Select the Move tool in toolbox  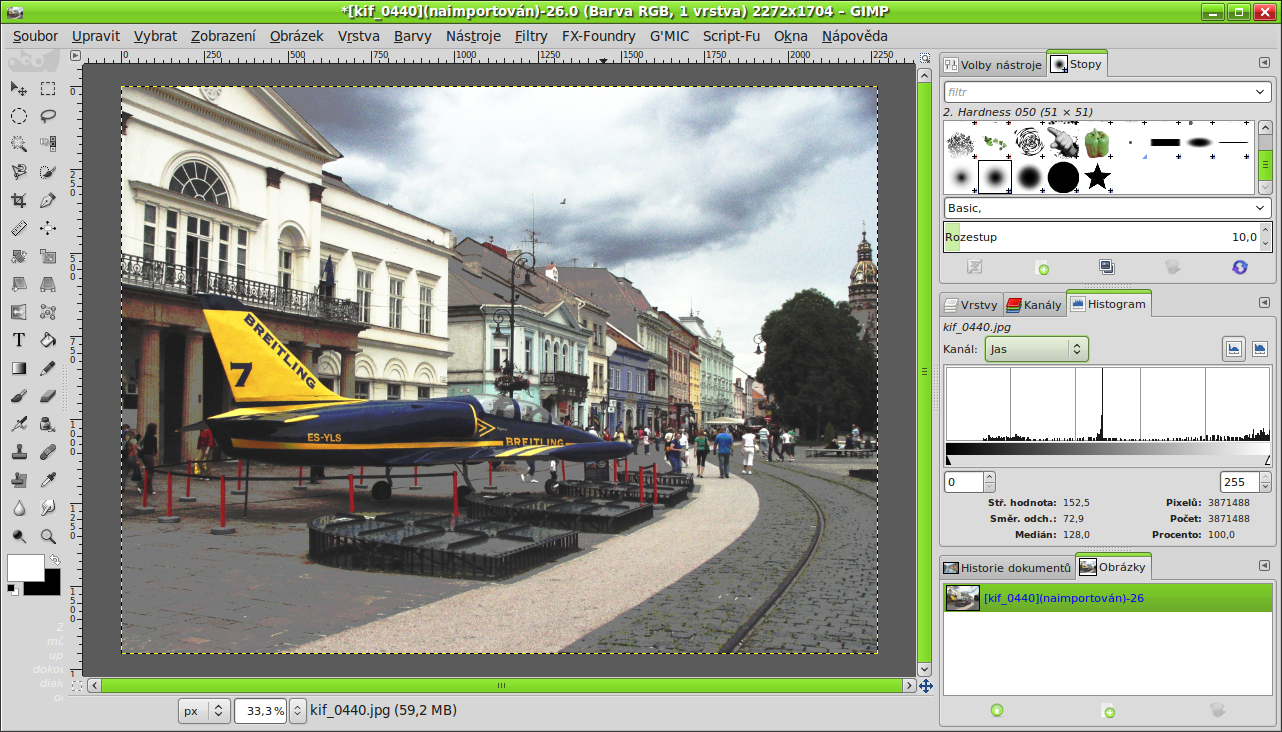point(19,89)
